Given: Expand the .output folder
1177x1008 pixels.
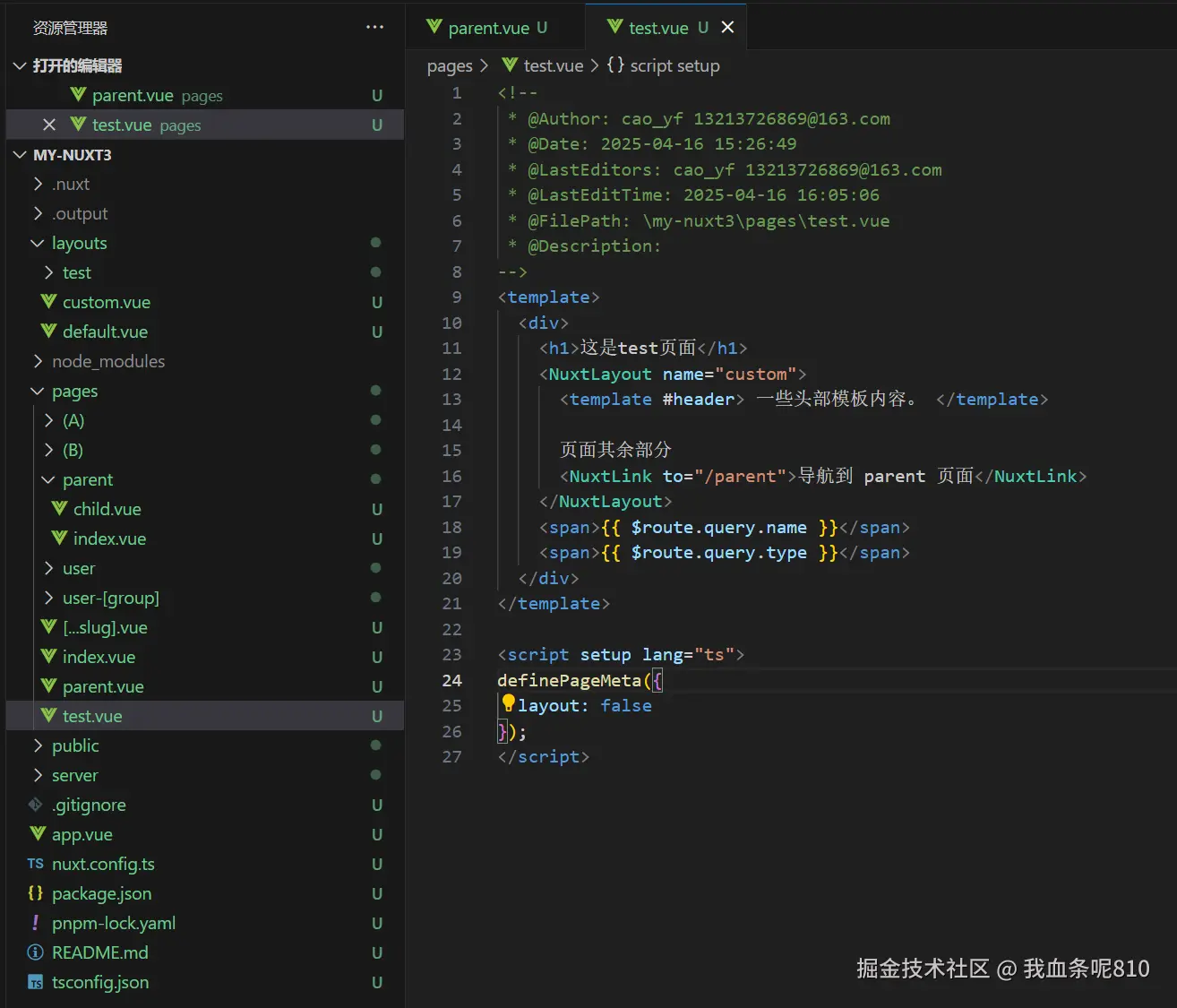Looking at the screenshot, I should (x=38, y=213).
